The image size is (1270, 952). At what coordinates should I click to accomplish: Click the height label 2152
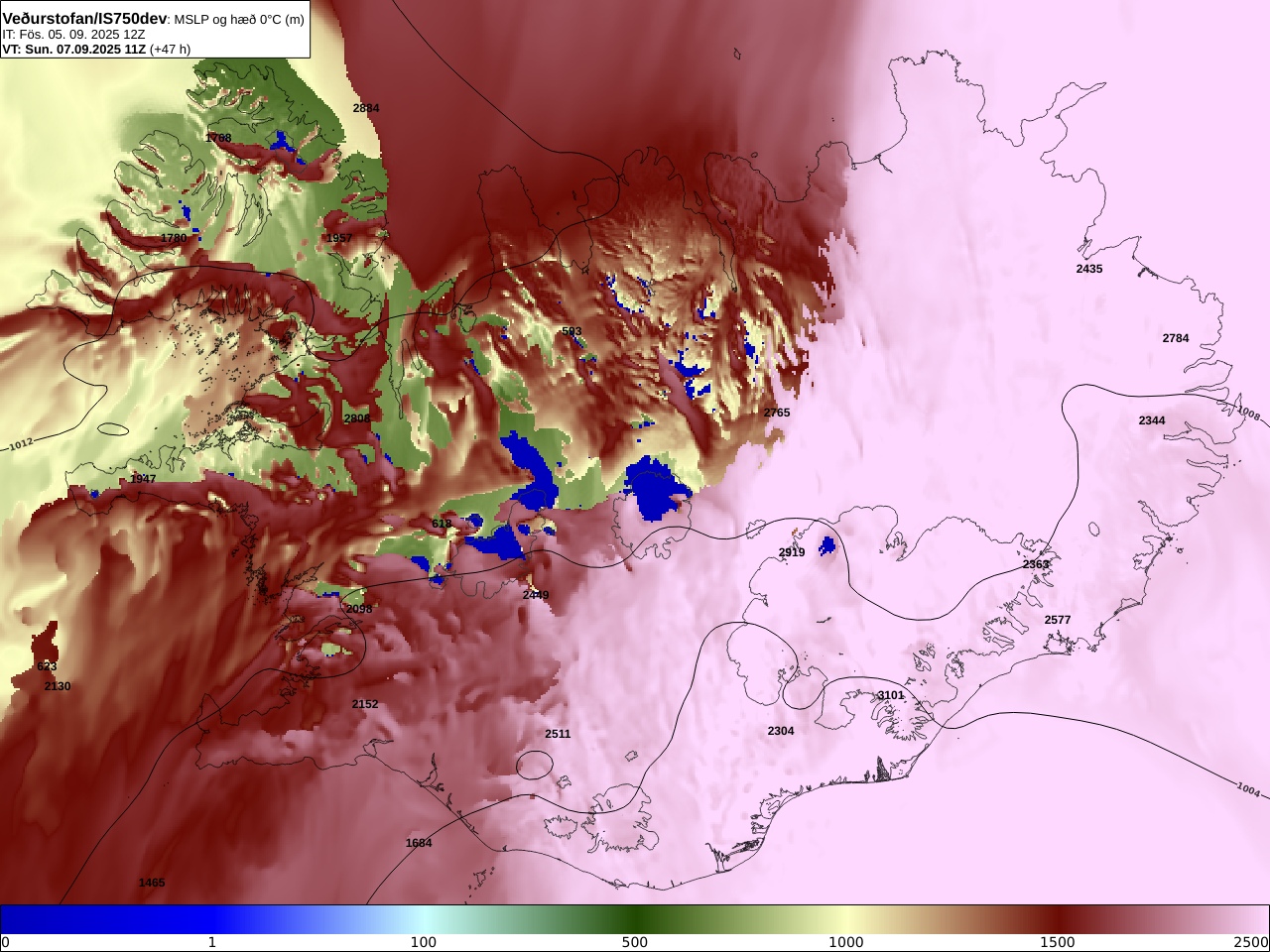[365, 704]
